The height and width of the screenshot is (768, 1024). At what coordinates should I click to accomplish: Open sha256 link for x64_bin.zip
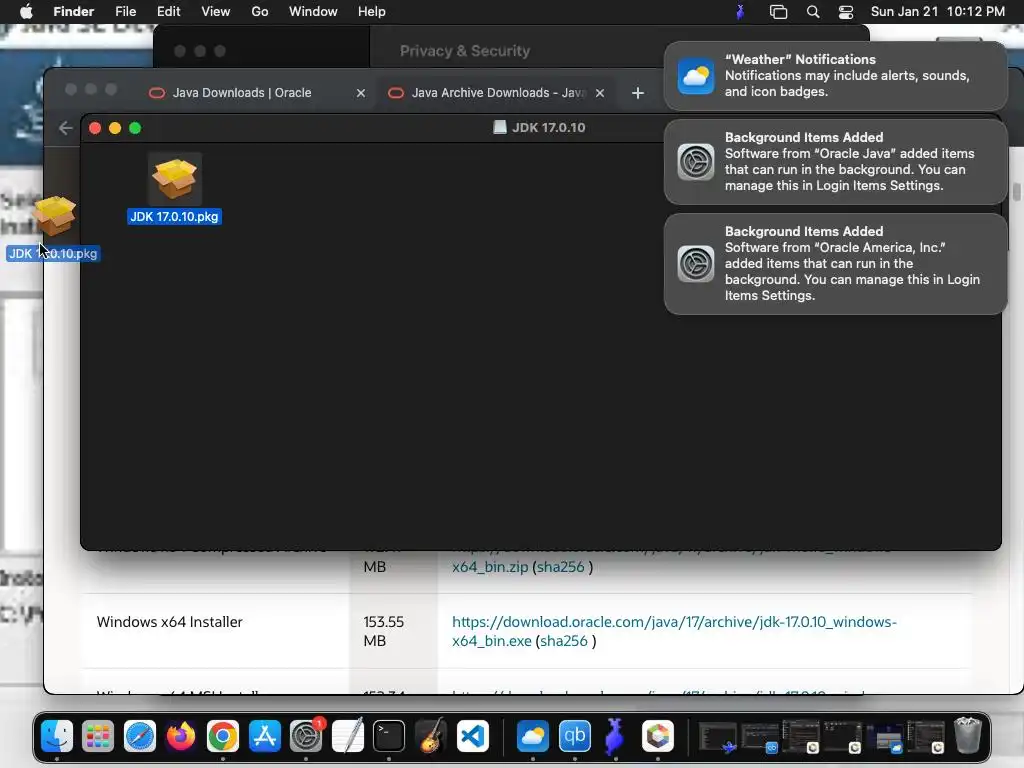coord(560,567)
